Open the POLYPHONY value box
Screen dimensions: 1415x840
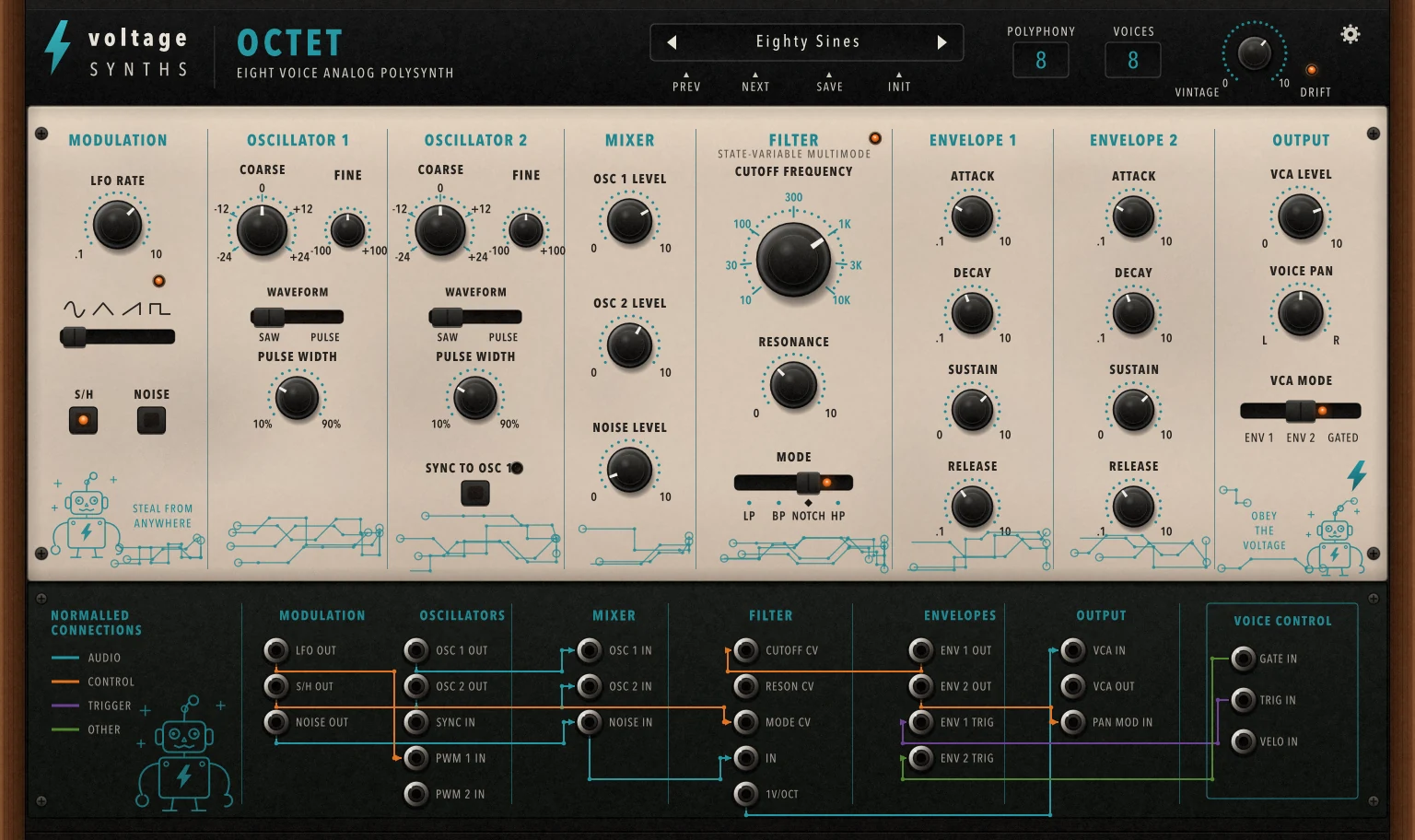(1041, 61)
